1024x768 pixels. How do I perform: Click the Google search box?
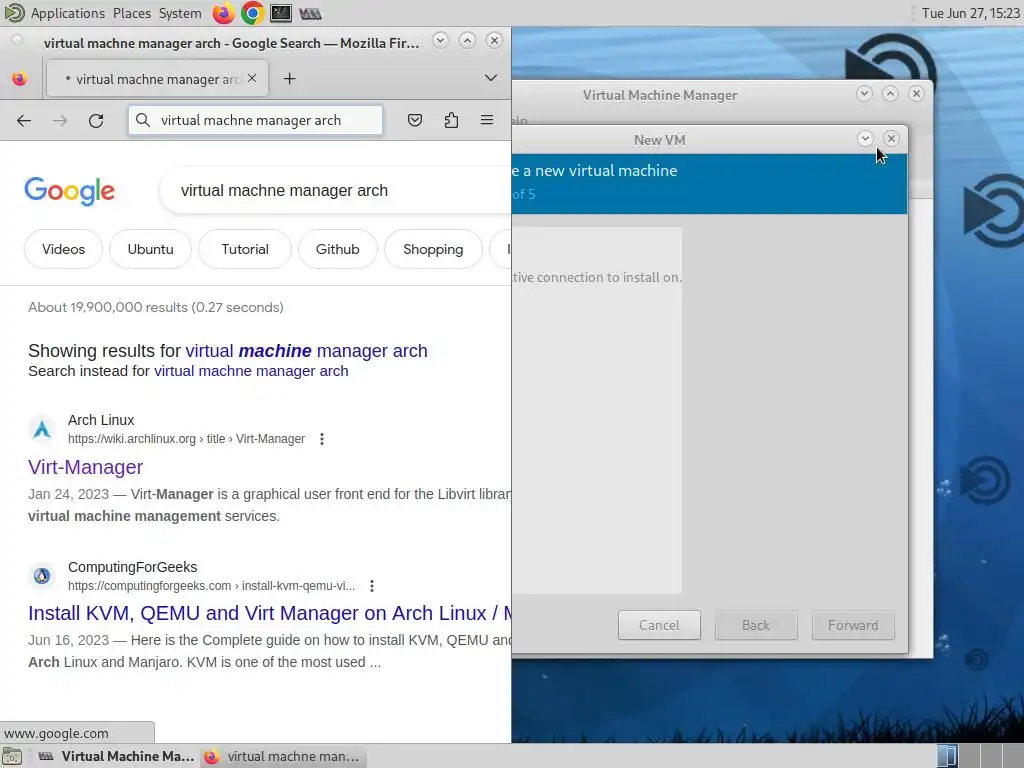pos(336,191)
